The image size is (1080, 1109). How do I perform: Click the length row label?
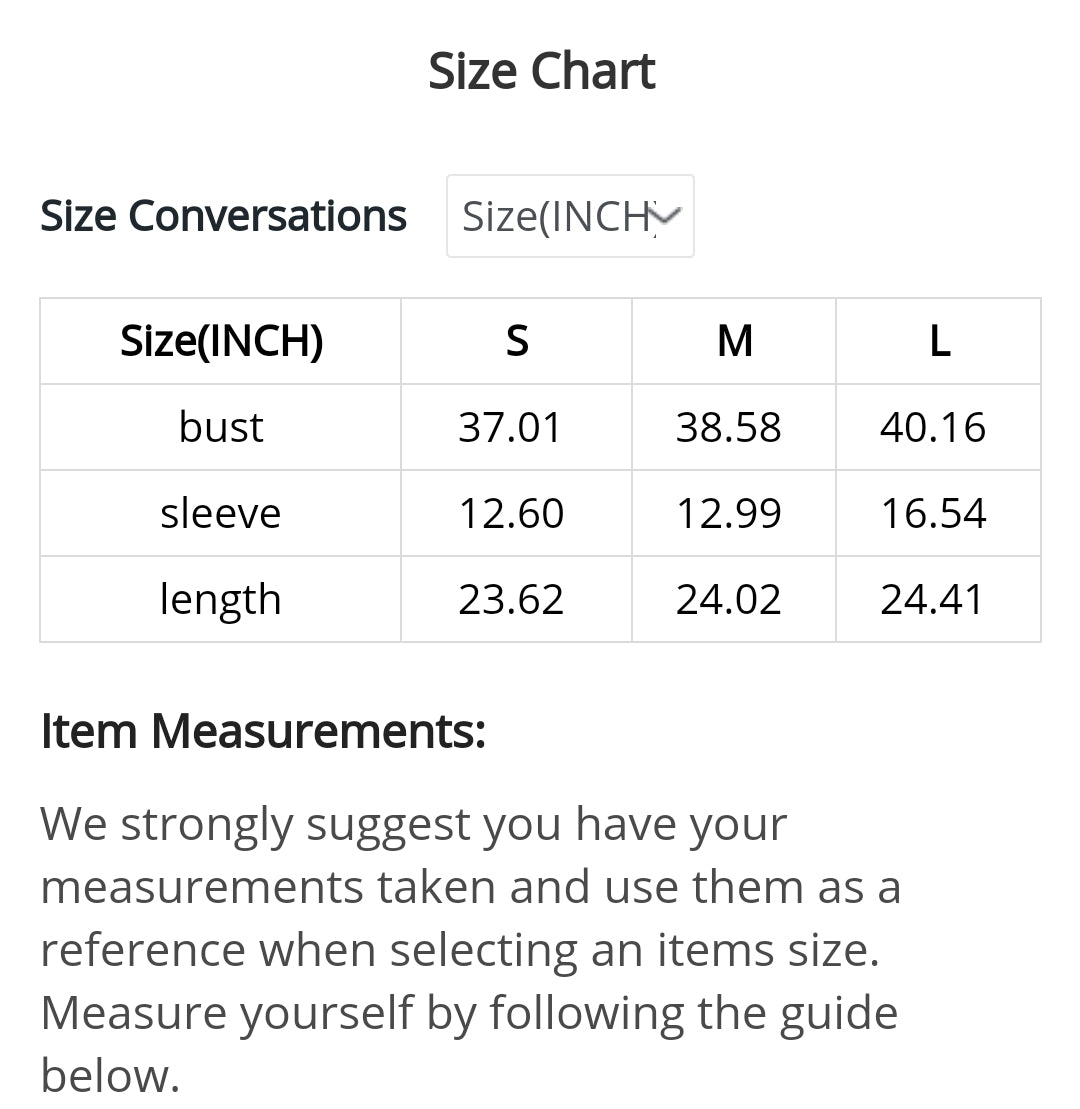click(x=221, y=599)
